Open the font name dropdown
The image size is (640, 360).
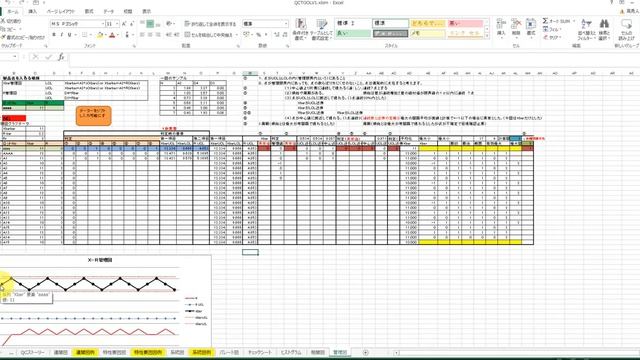point(102,24)
